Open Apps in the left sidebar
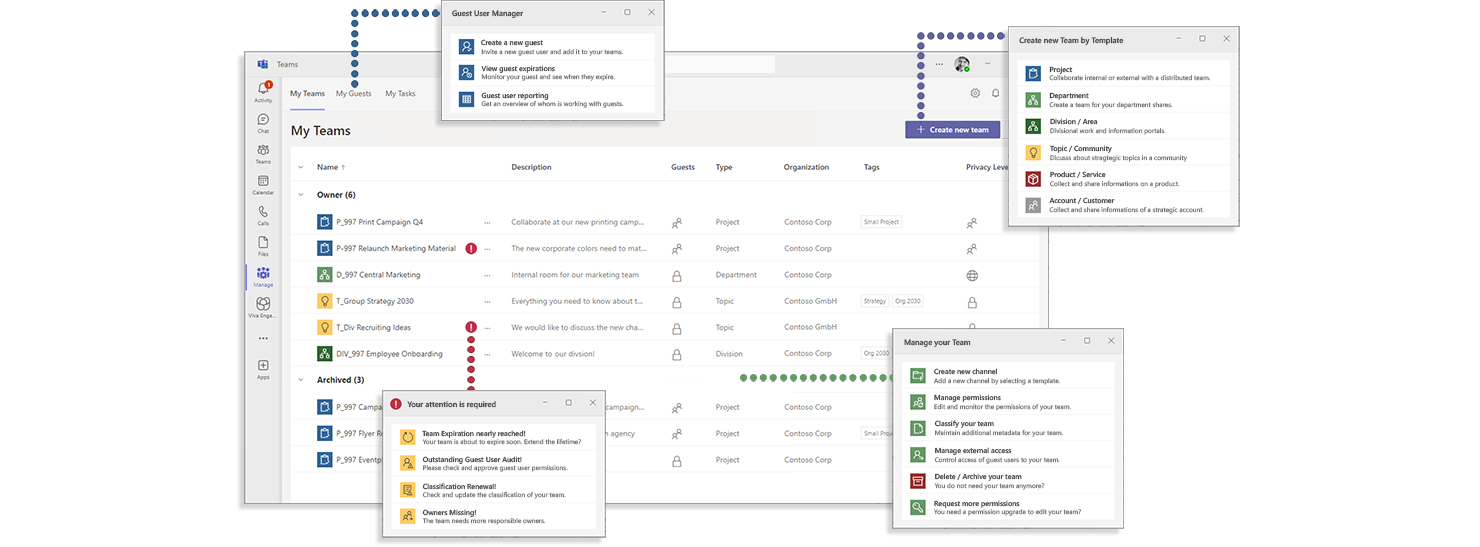Viewport: 1480px width, 547px height. (x=263, y=369)
